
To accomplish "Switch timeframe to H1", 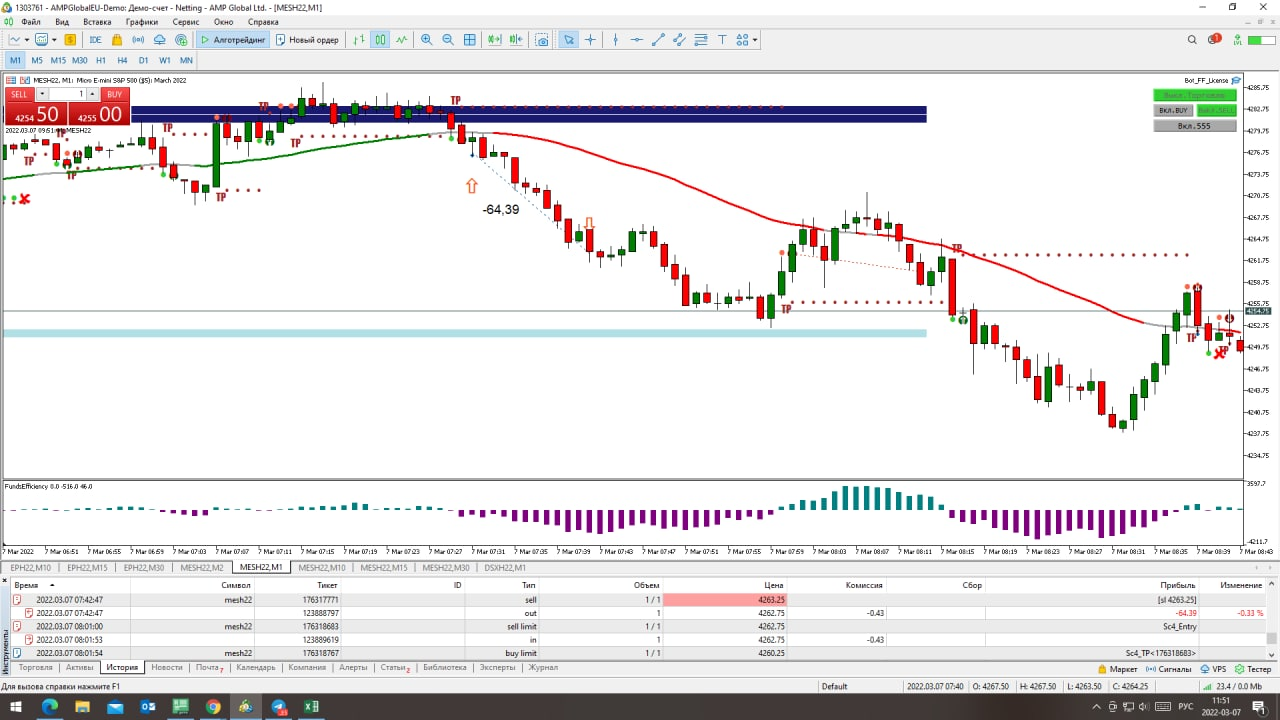I will (101, 60).
